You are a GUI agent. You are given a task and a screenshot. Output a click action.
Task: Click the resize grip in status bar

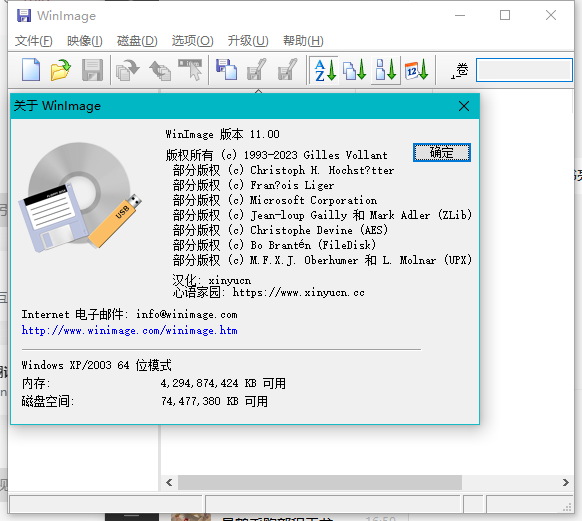(x=568, y=507)
